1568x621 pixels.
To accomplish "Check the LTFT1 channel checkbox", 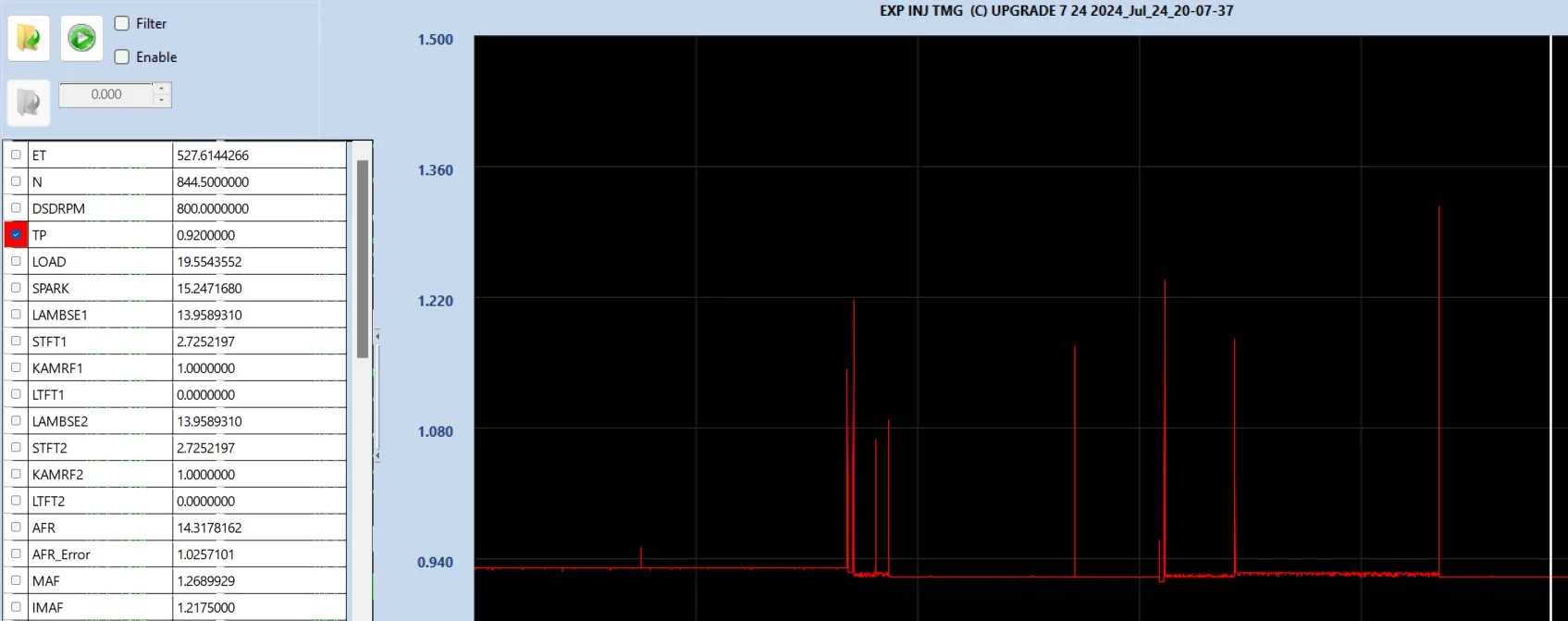I will coord(16,394).
